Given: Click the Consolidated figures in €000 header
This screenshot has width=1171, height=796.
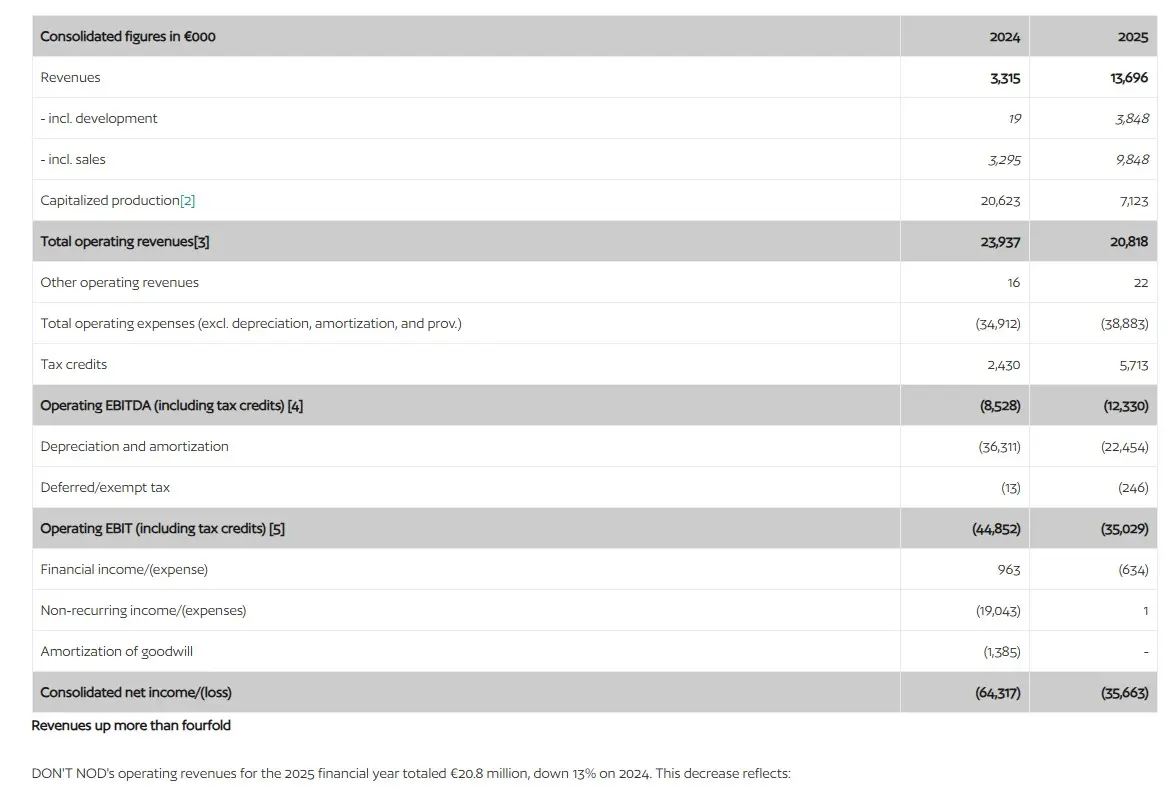Looking at the screenshot, I should 128,37.
